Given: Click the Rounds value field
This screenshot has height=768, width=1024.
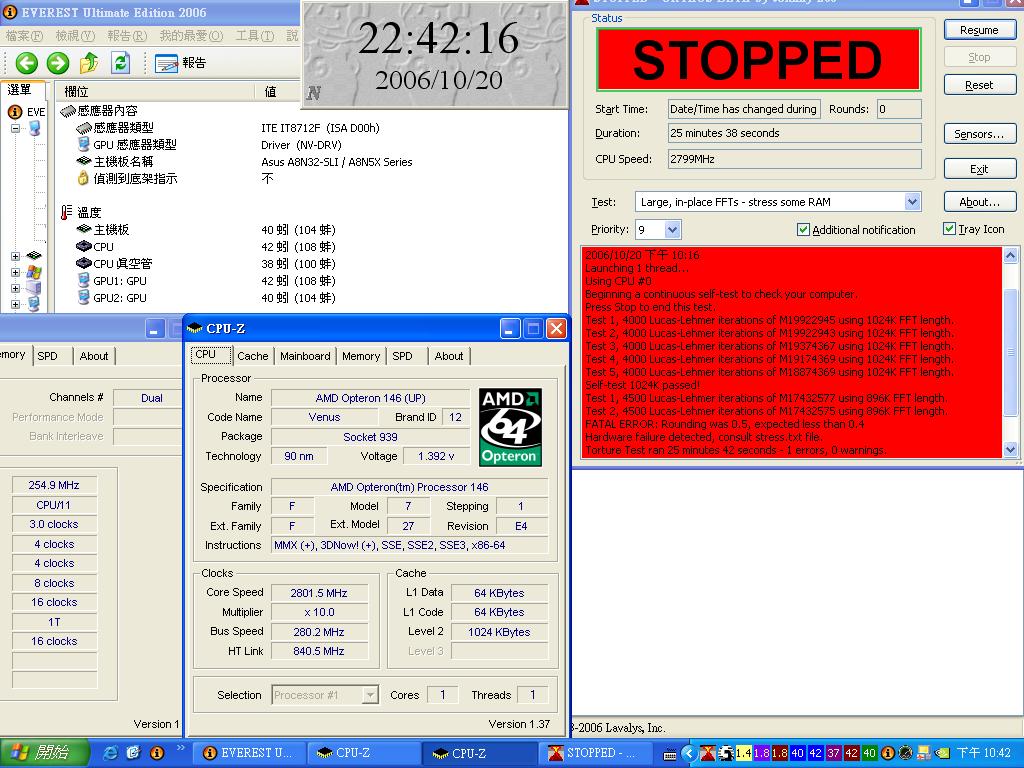Looking at the screenshot, I should (899, 109).
